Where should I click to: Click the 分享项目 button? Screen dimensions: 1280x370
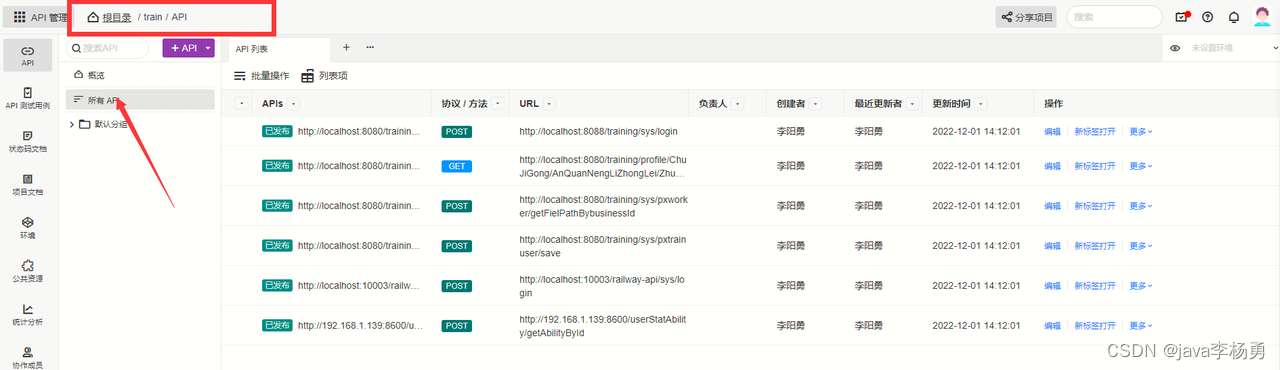[x=1027, y=17]
